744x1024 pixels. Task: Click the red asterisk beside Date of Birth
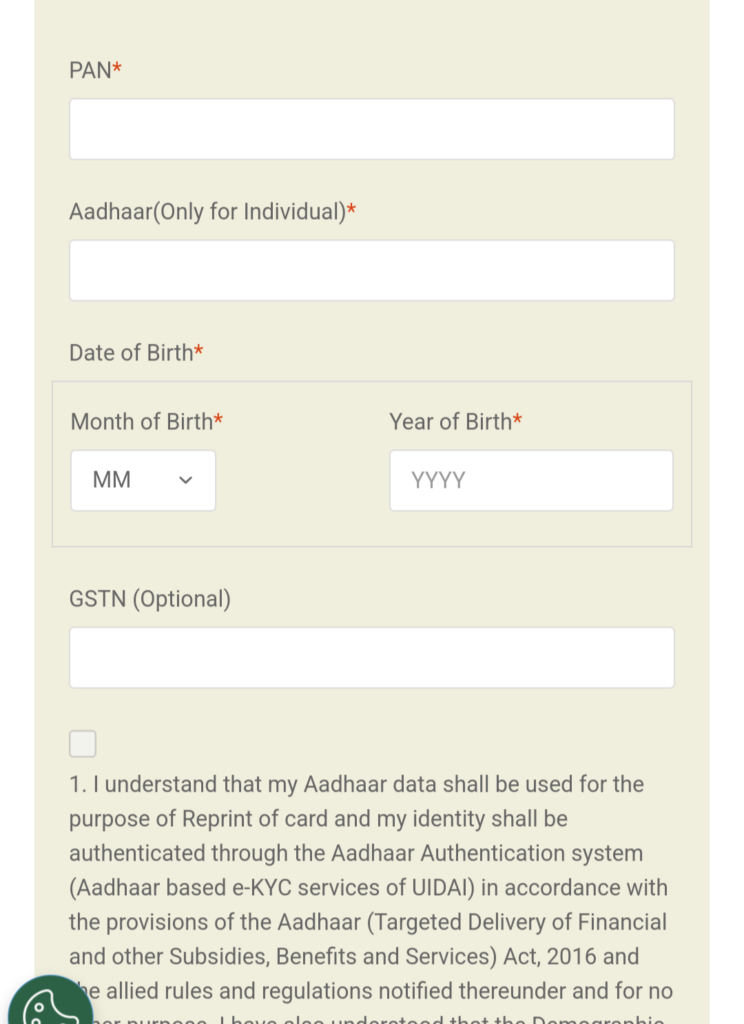199,352
